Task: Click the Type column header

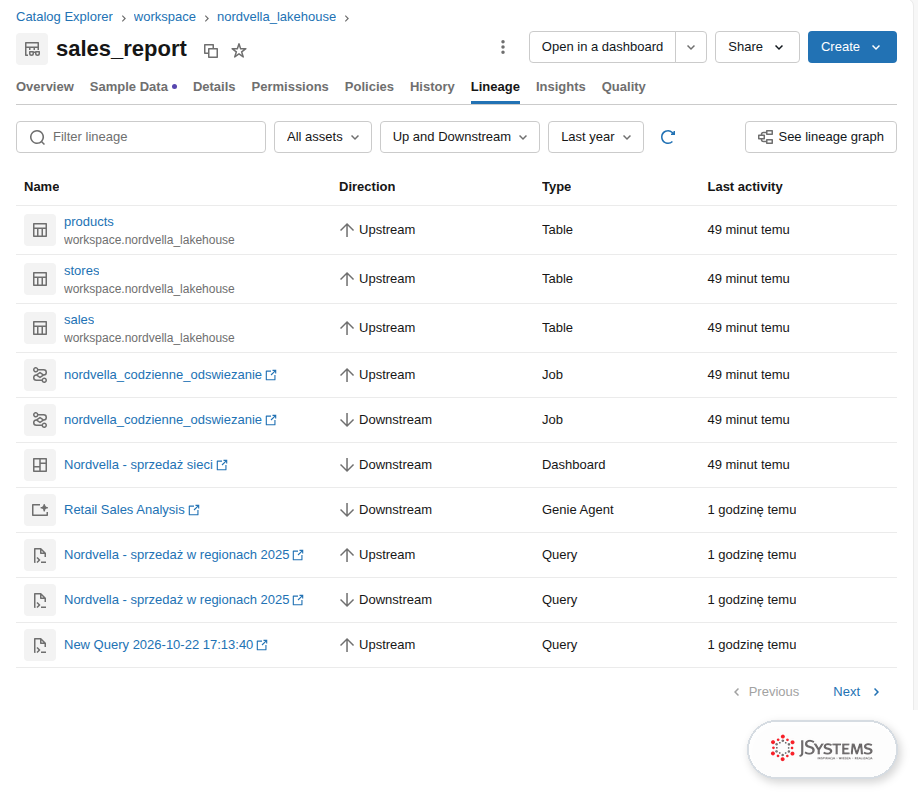Action: pyautogui.click(x=556, y=187)
